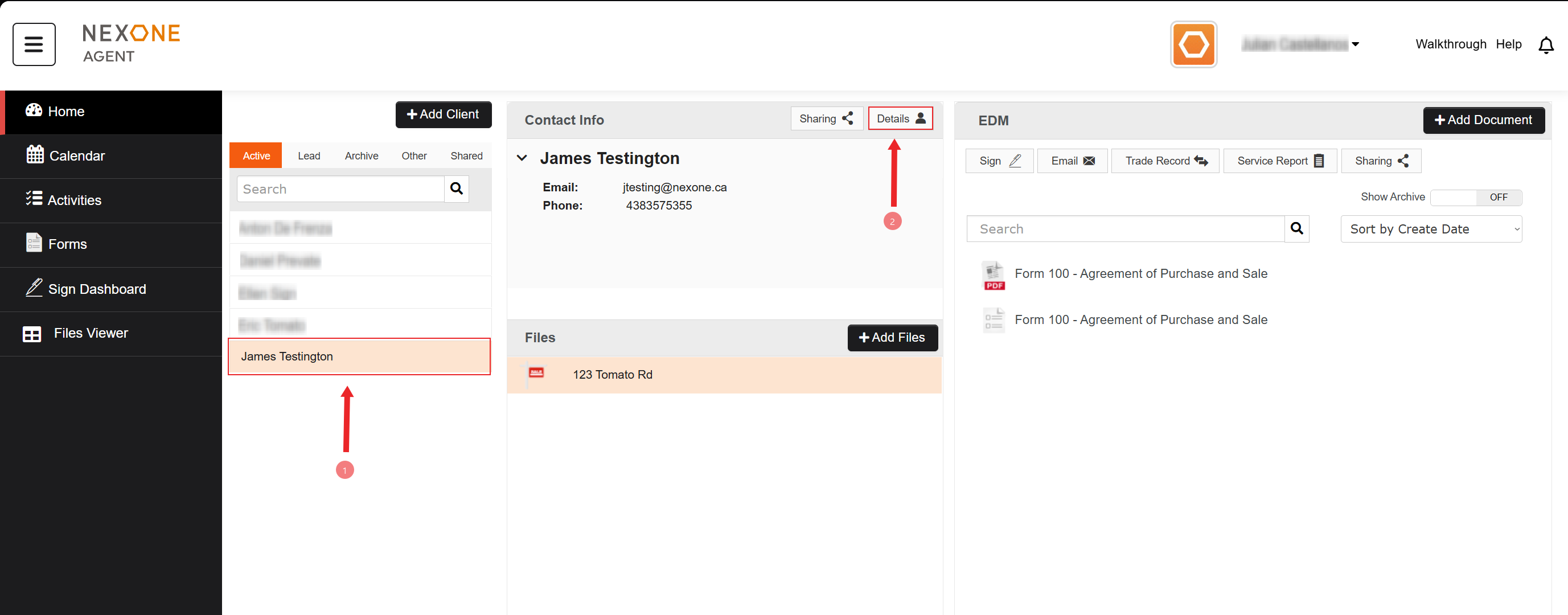Click the sale sign icon for 123 Tomato Rd

pos(536,373)
